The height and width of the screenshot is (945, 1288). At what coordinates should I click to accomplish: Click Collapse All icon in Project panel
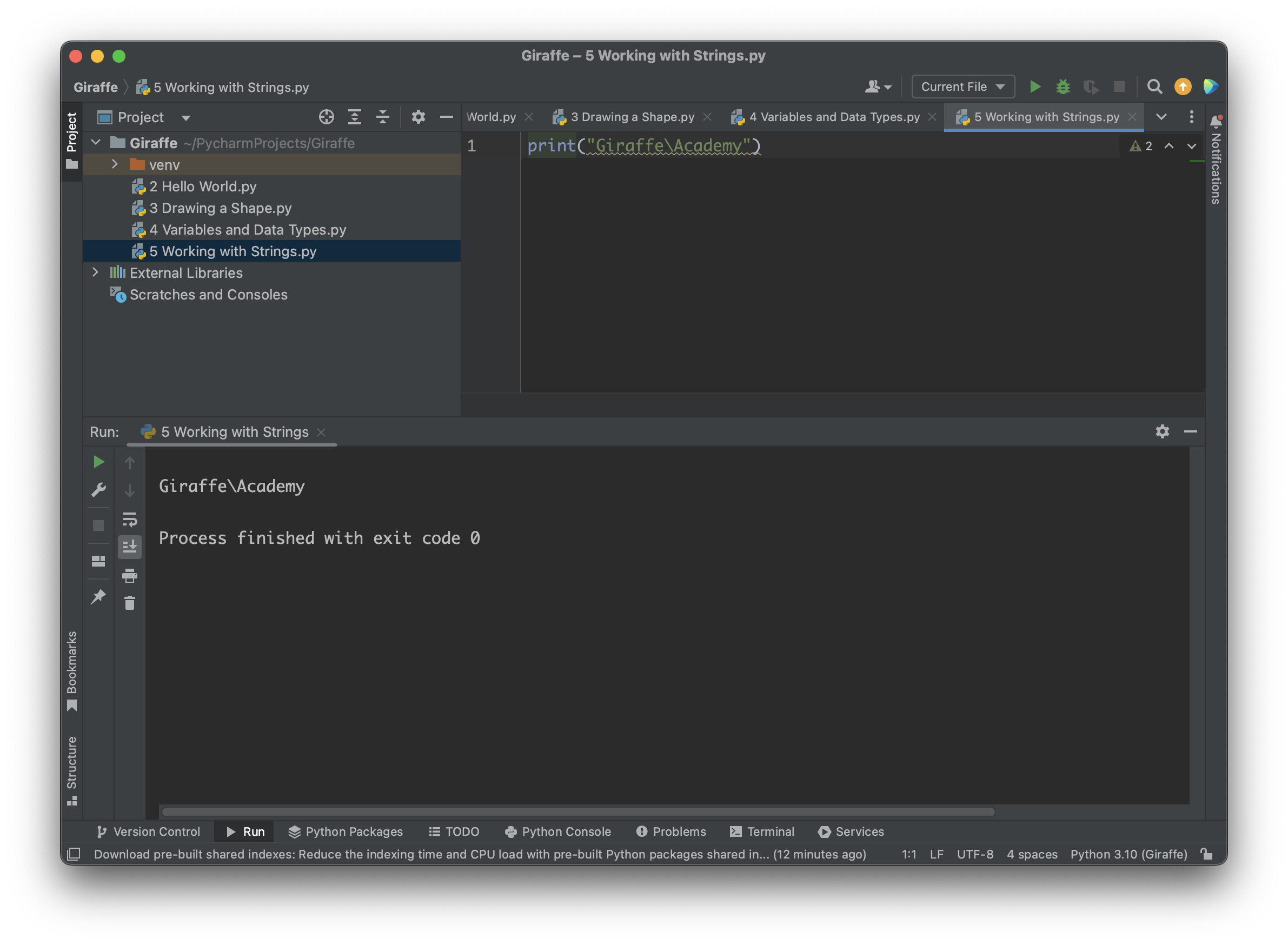[x=382, y=117]
